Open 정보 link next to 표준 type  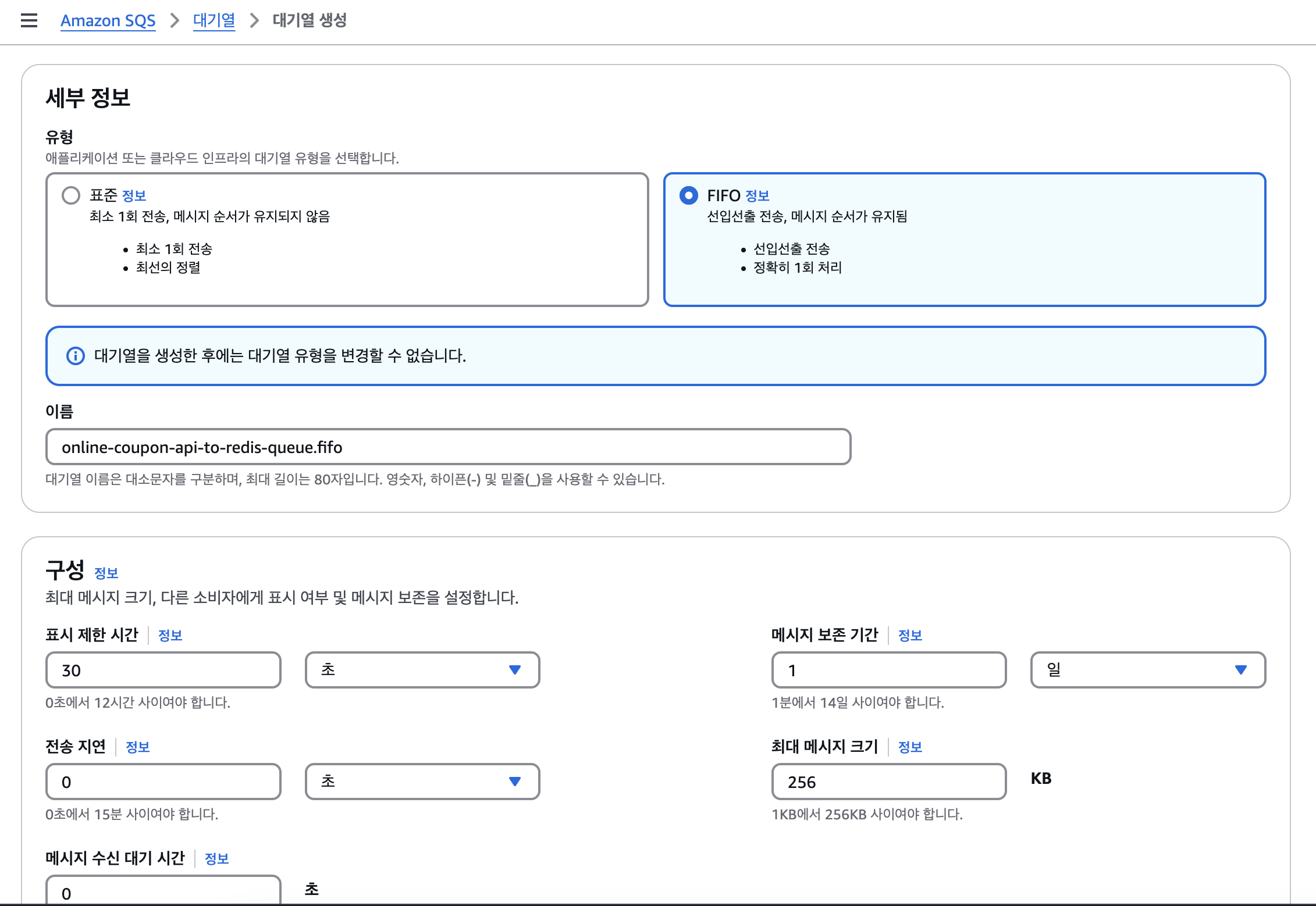[x=134, y=196]
